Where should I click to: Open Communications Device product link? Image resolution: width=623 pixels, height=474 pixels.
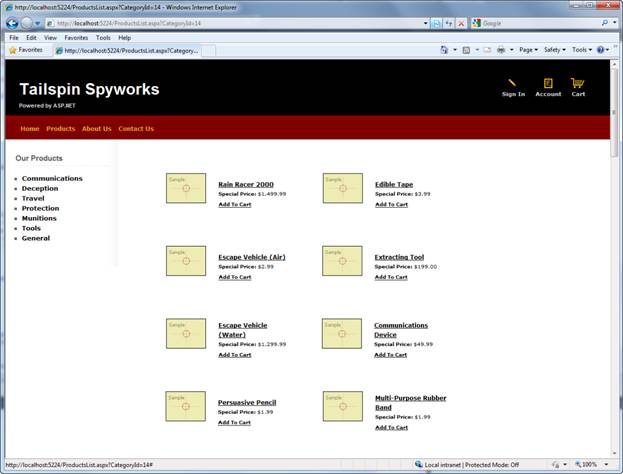tap(401, 330)
